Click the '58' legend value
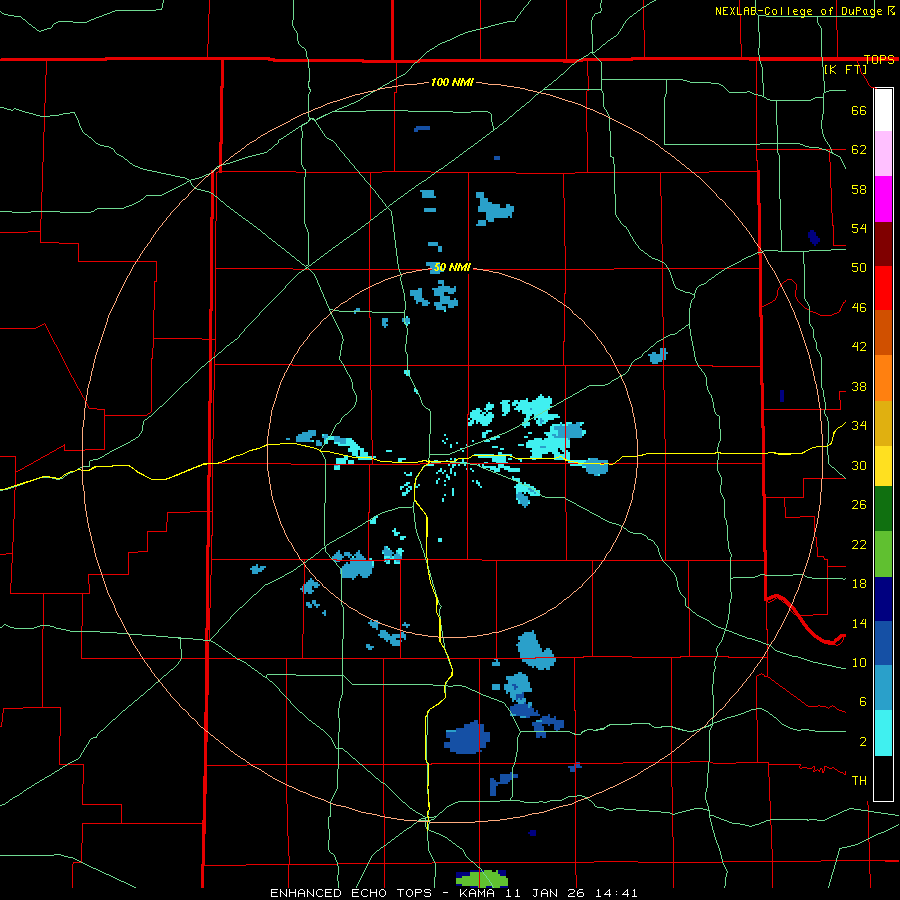The height and width of the screenshot is (900, 900). point(859,189)
